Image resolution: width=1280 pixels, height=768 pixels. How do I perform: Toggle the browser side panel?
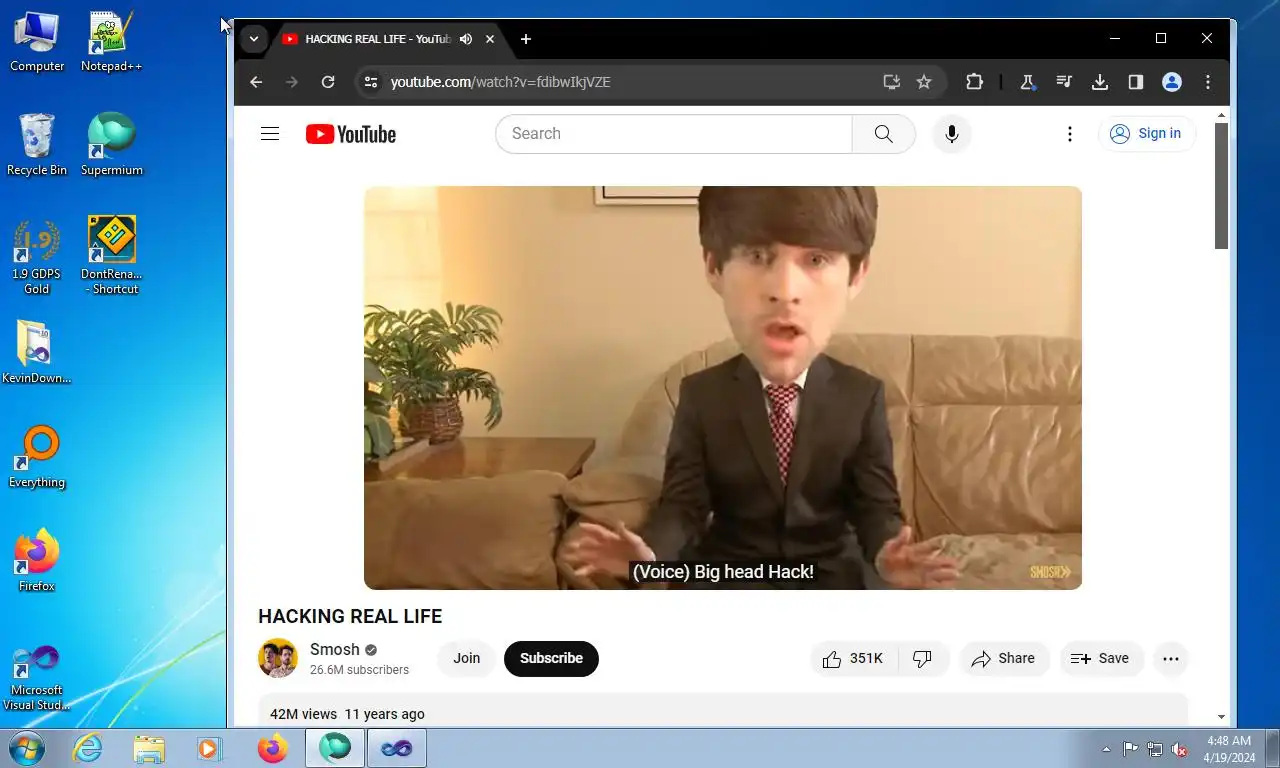1136,82
